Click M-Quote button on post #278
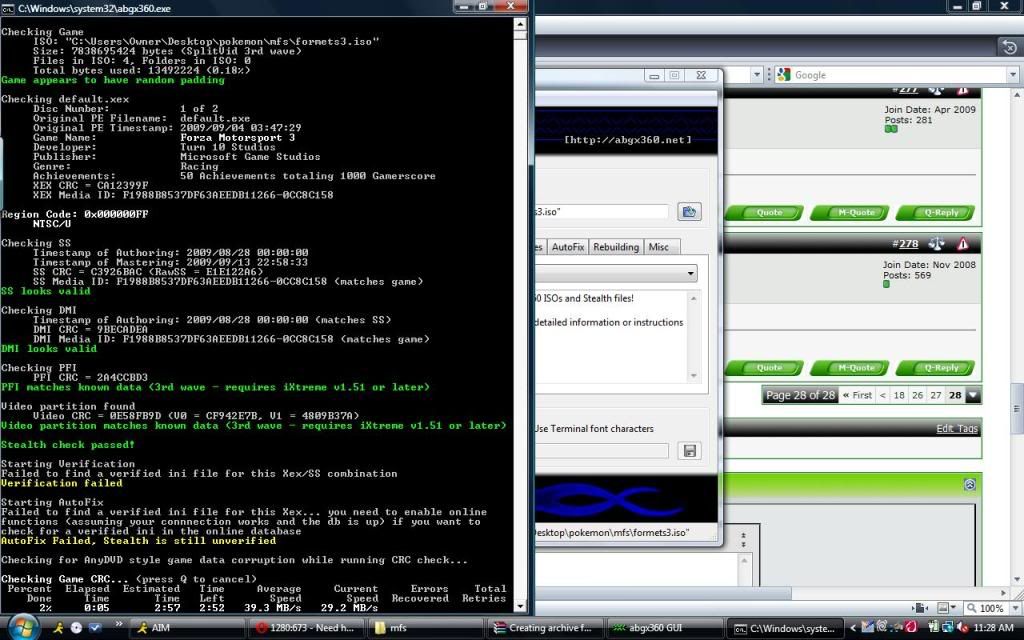The image size is (1024, 640). 850,368
